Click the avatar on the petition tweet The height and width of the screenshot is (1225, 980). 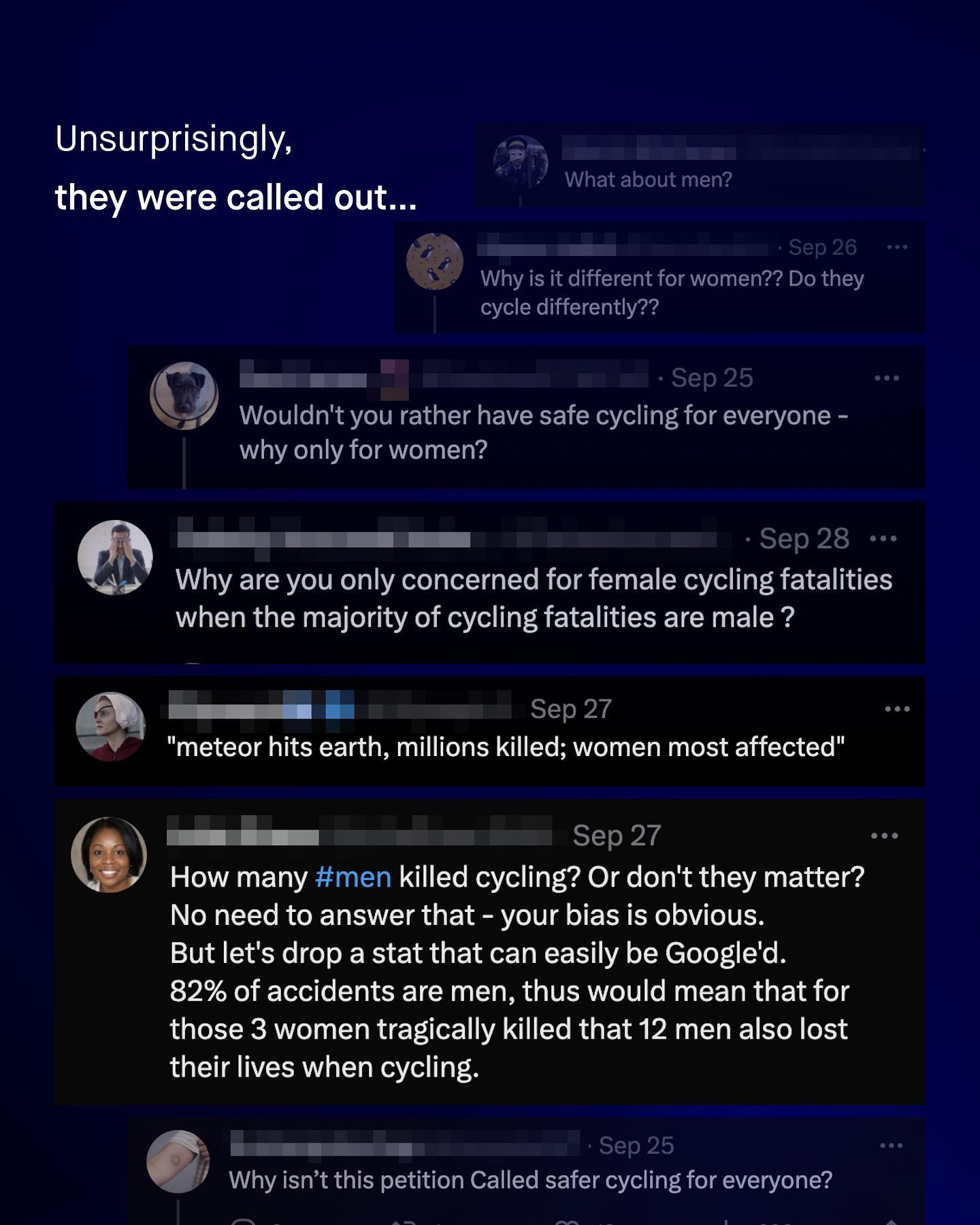(178, 1161)
